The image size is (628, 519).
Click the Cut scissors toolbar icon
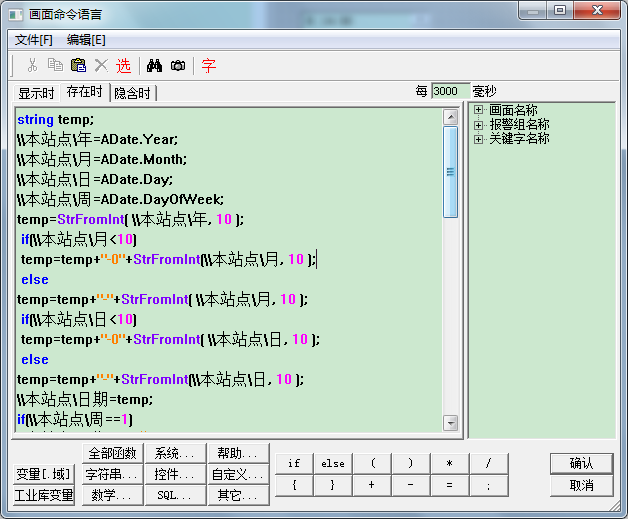point(32,66)
